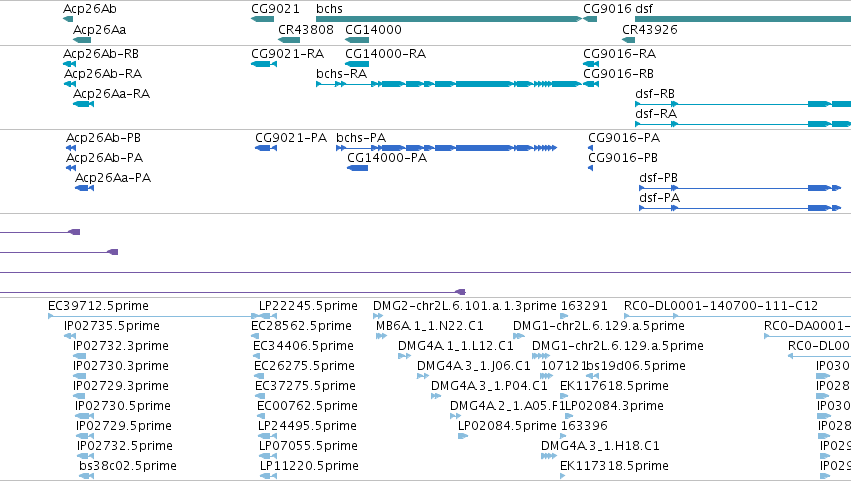
Task: Select the bchs-PA coding sequence glyph
Action: 447,148
